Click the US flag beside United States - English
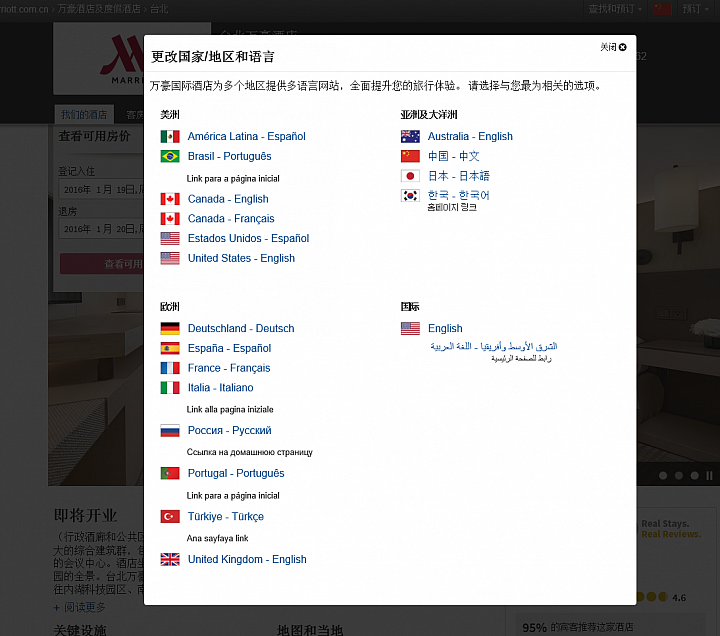720x636 pixels. coord(170,258)
